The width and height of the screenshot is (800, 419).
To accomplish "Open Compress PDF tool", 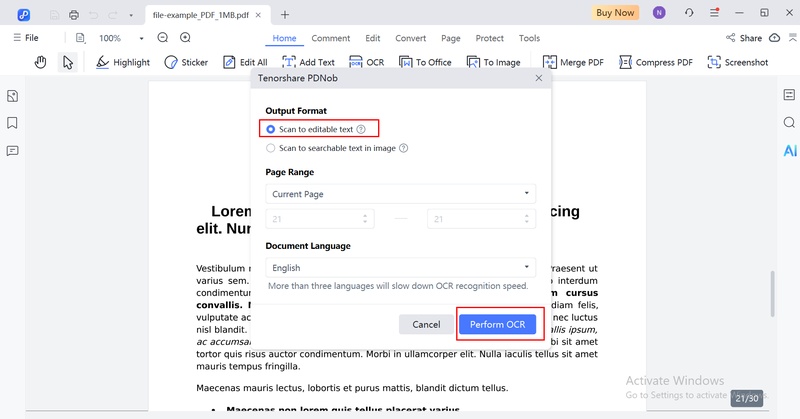I will pyautogui.click(x=656, y=62).
